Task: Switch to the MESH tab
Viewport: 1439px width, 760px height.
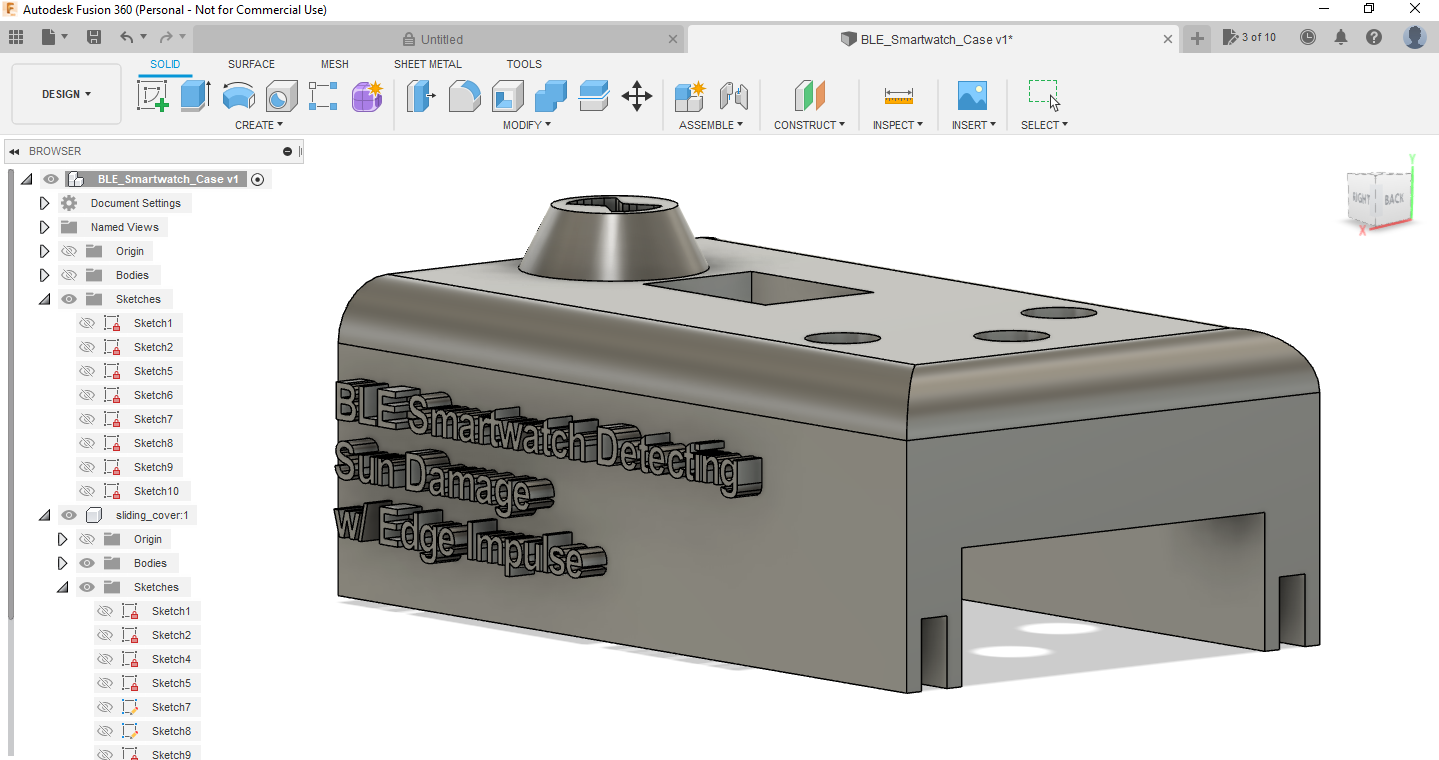Action: point(335,64)
